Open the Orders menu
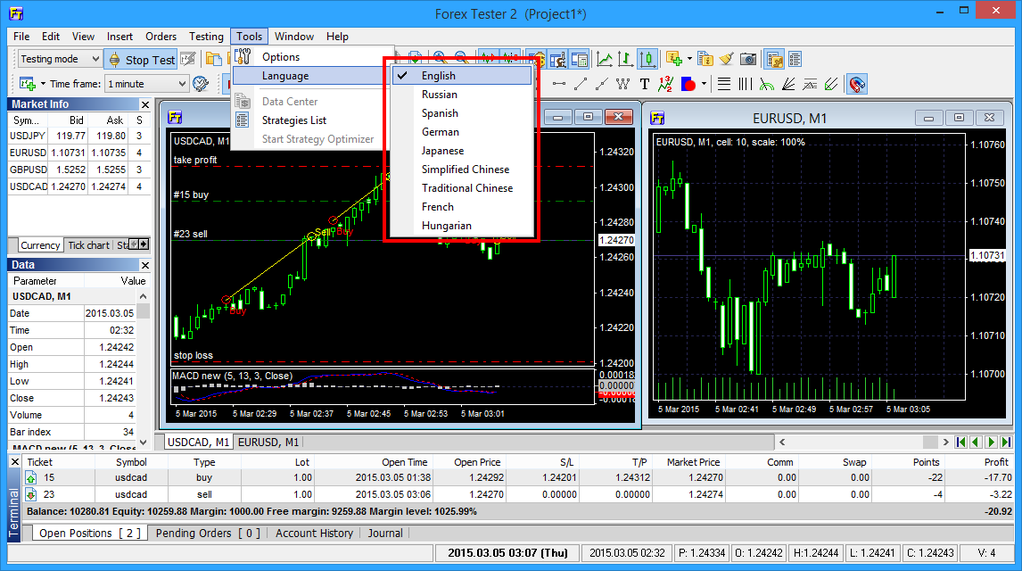Image resolution: width=1022 pixels, height=571 pixels. (160, 37)
